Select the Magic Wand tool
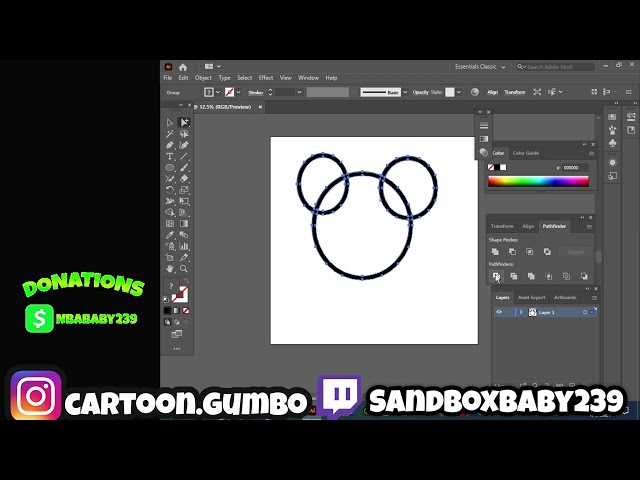Image resolution: width=640 pixels, height=480 pixels. pyautogui.click(x=170, y=134)
